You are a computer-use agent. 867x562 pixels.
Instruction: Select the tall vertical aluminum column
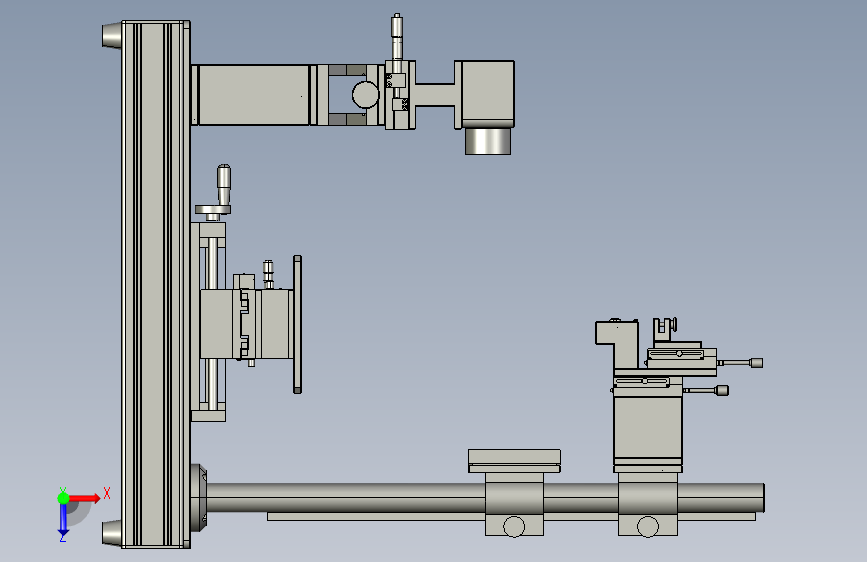156,285
